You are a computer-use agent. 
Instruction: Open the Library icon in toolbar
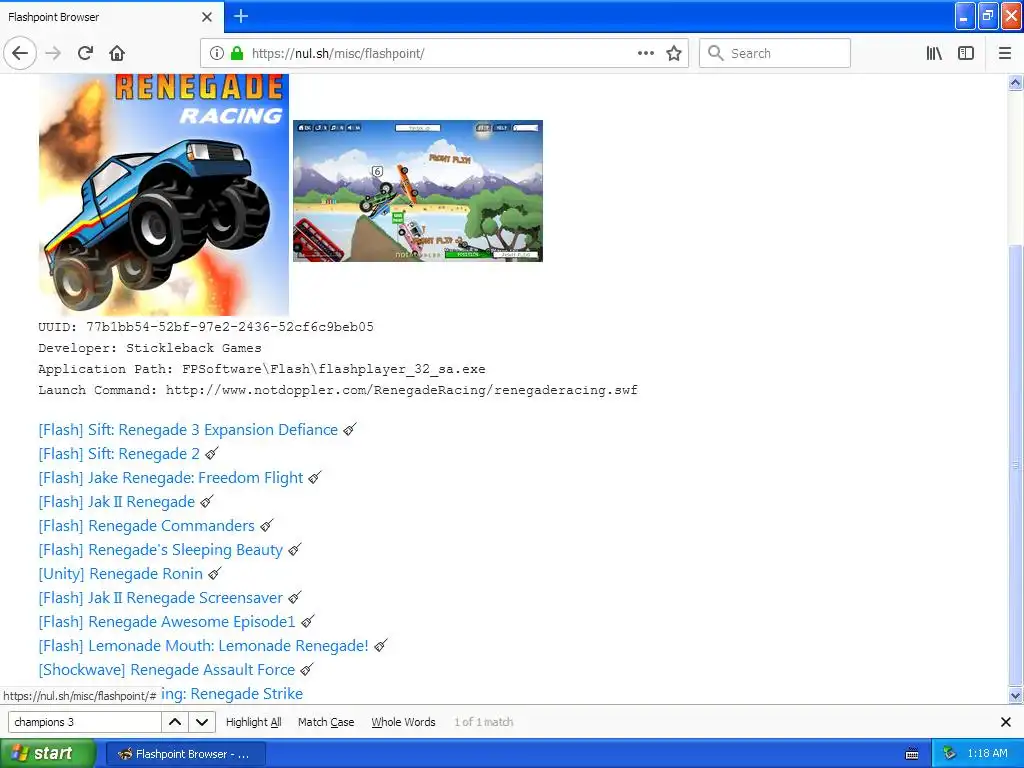(x=934, y=53)
